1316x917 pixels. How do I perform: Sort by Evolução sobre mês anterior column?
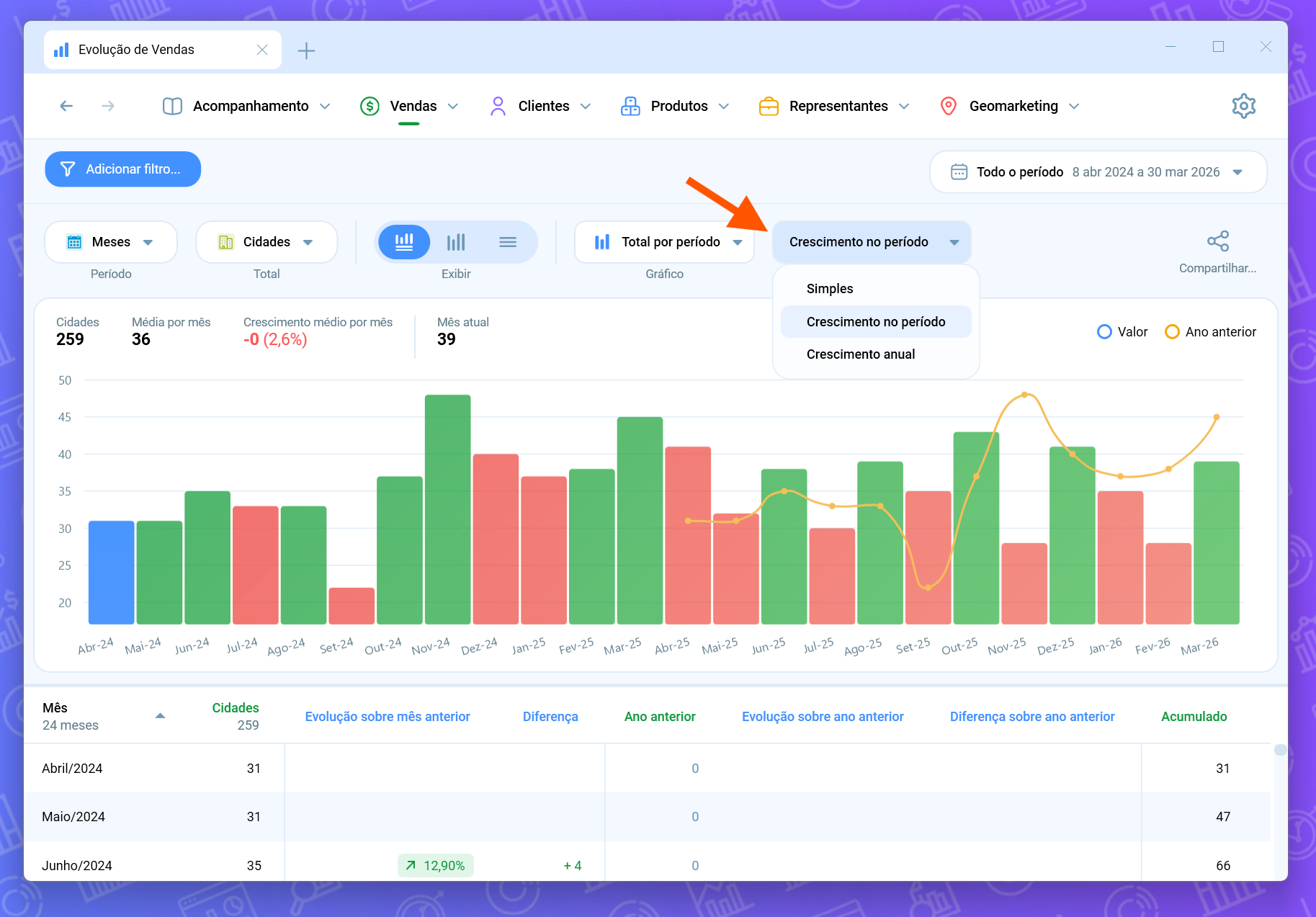tap(387, 717)
